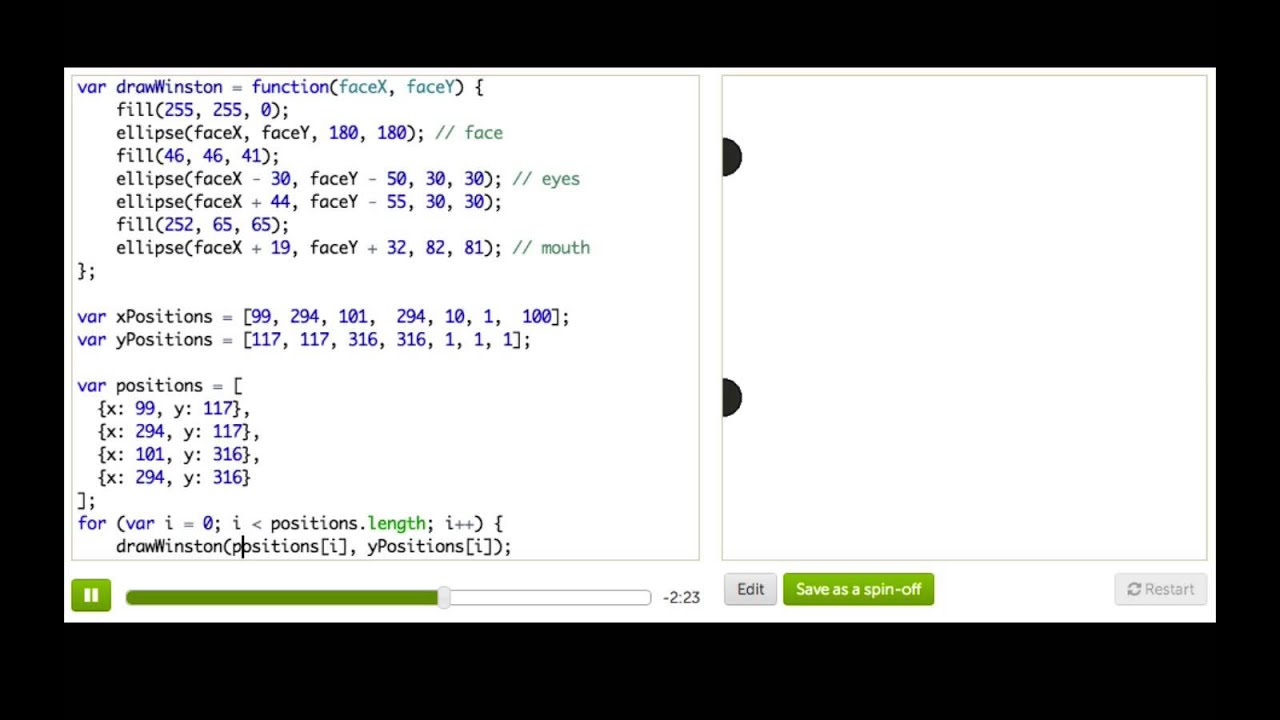
Task: Seek in the unplayed part of the progress bar
Action: 550,597
